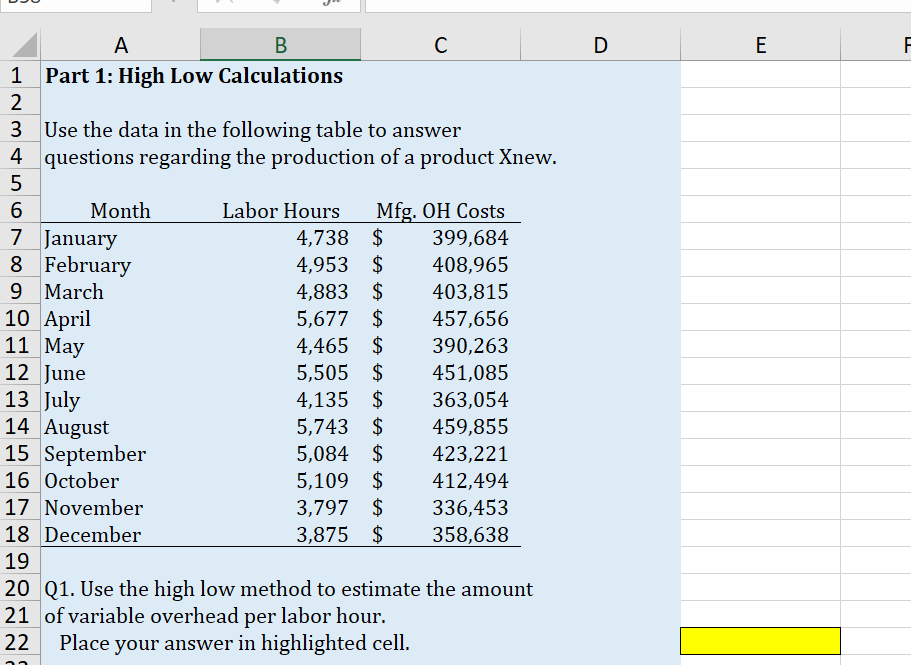The width and height of the screenshot is (911, 665).
Task: Select the cell containing 'Part 1: High Low Calculations'
Action: [120, 75]
